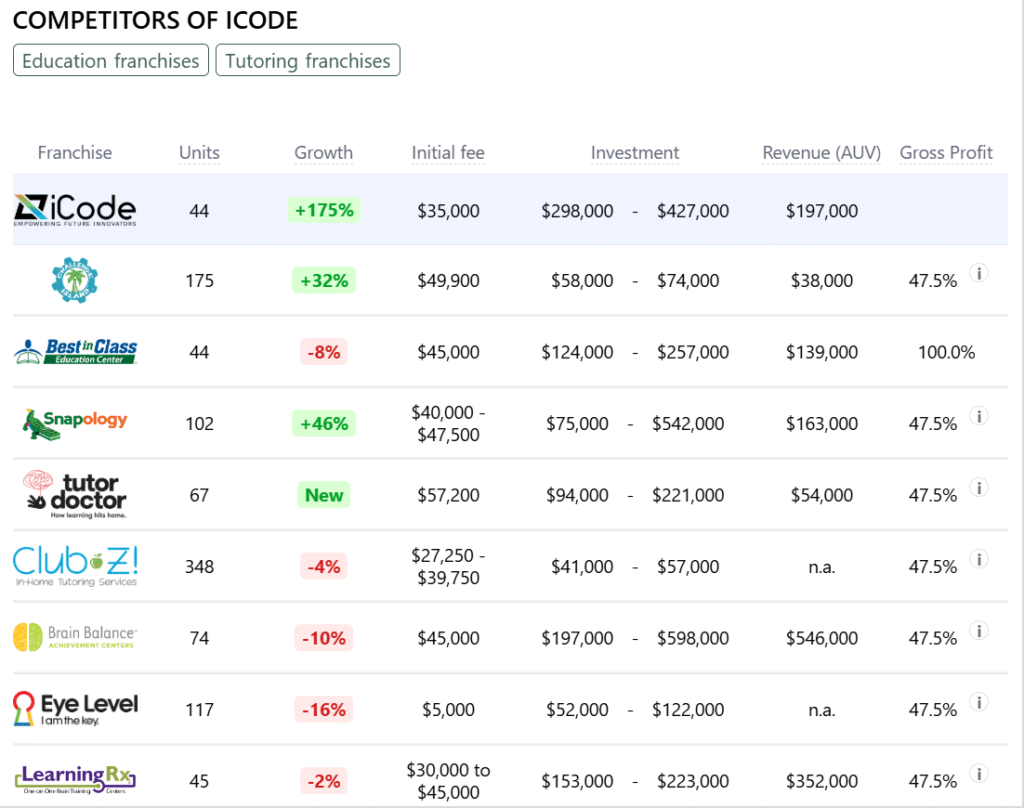Screen dimensions: 1024x808
Task: Click the -4% growth badge
Action: click(324, 566)
